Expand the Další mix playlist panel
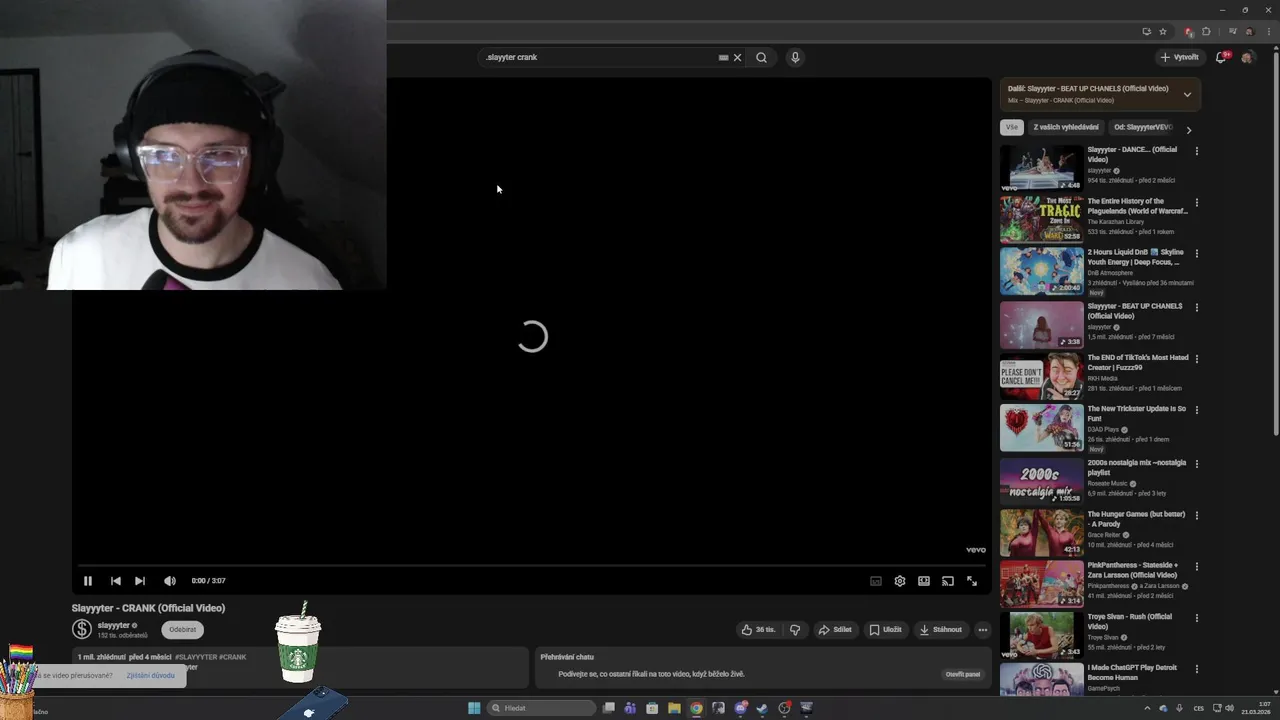1280x720 pixels. [1187, 95]
